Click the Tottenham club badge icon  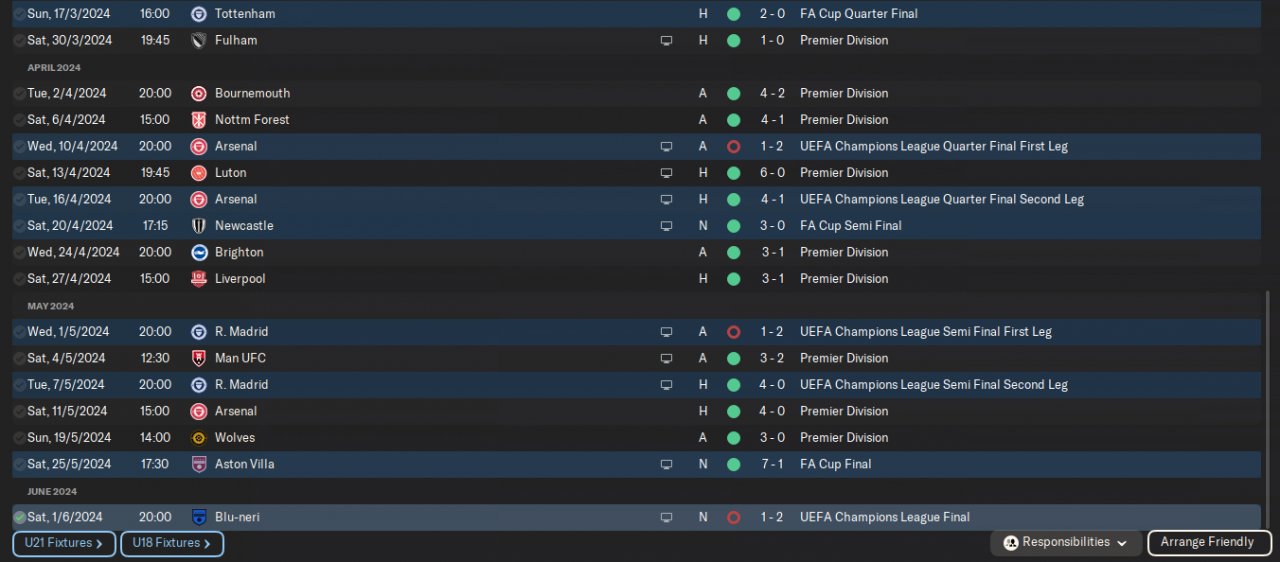199,14
